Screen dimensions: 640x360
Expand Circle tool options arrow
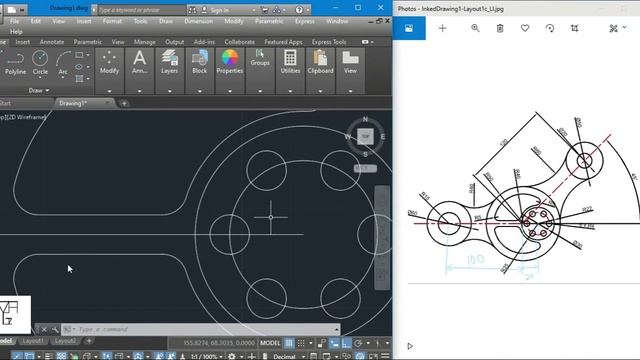point(40,78)
